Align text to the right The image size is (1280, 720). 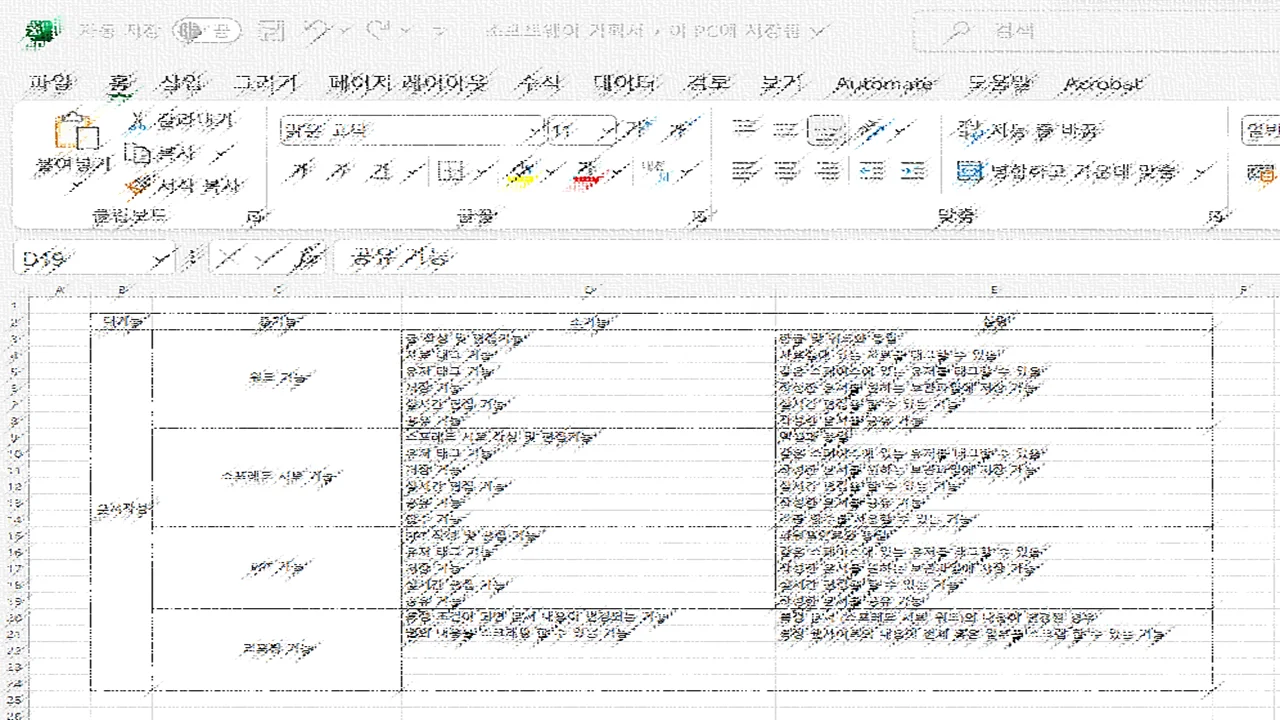(827, 171)
